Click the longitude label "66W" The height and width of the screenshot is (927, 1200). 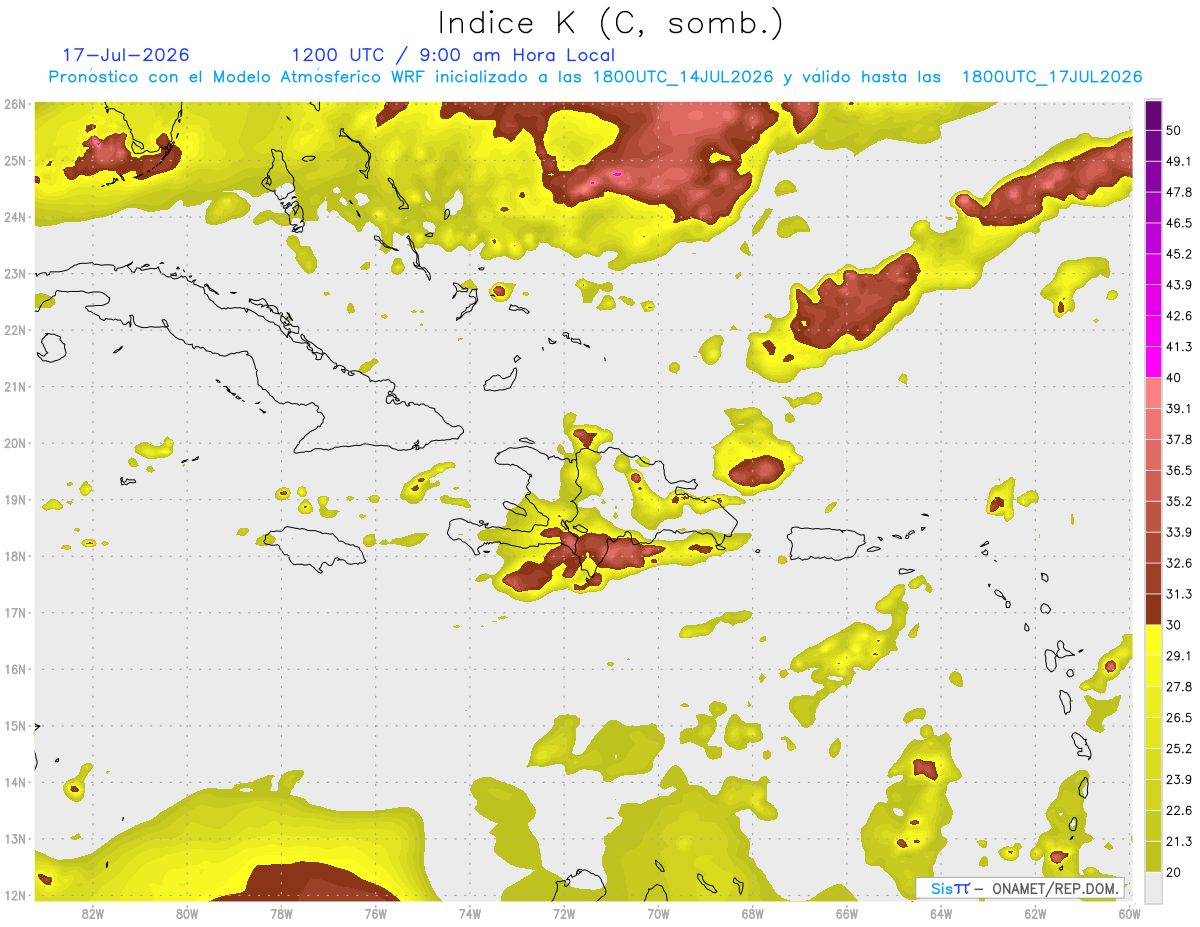pyautogui.click(x=846, y=913)
